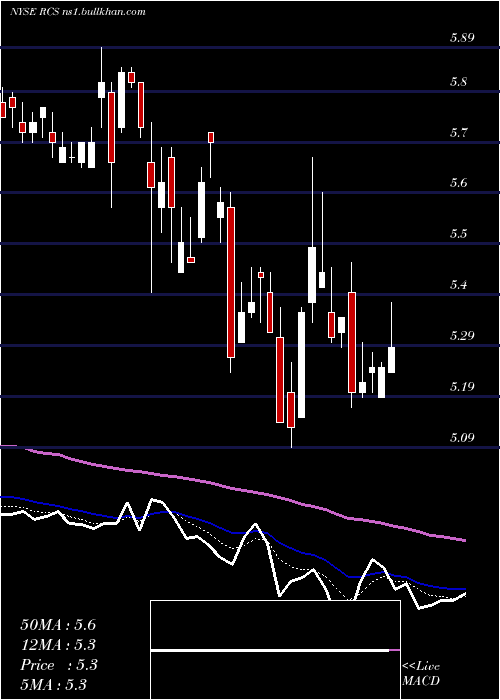
Task: Click the 5.4 price axis label
Action: point(458,284)
